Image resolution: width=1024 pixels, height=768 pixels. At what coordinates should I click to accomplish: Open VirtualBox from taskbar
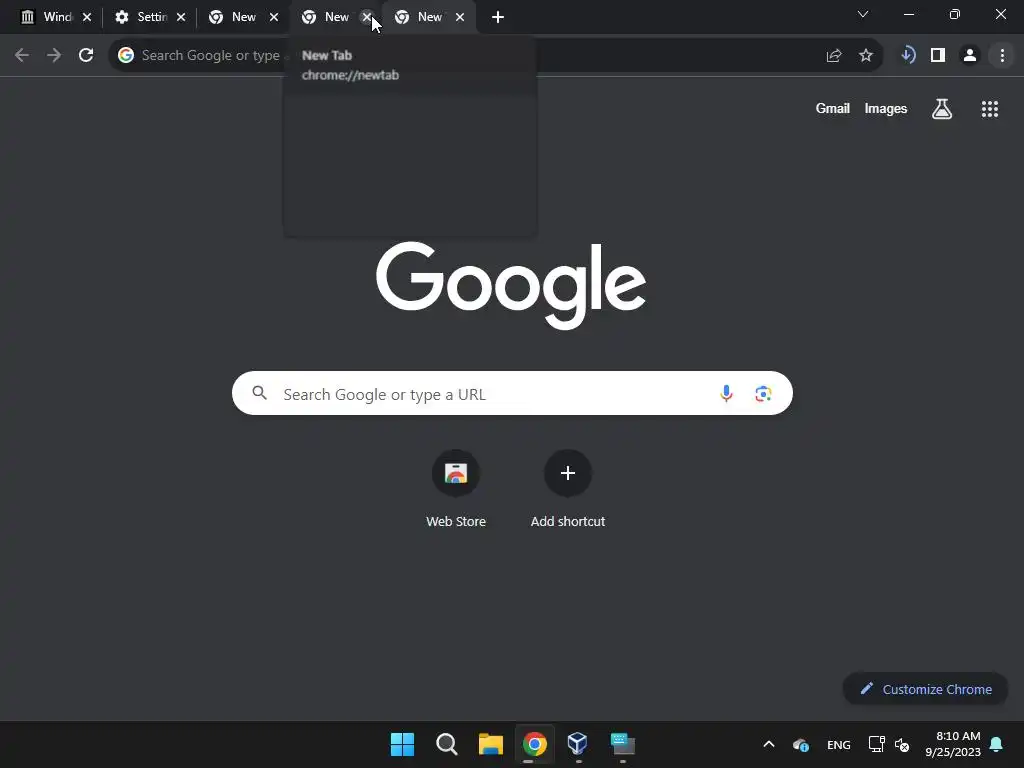tap(578, 744)
